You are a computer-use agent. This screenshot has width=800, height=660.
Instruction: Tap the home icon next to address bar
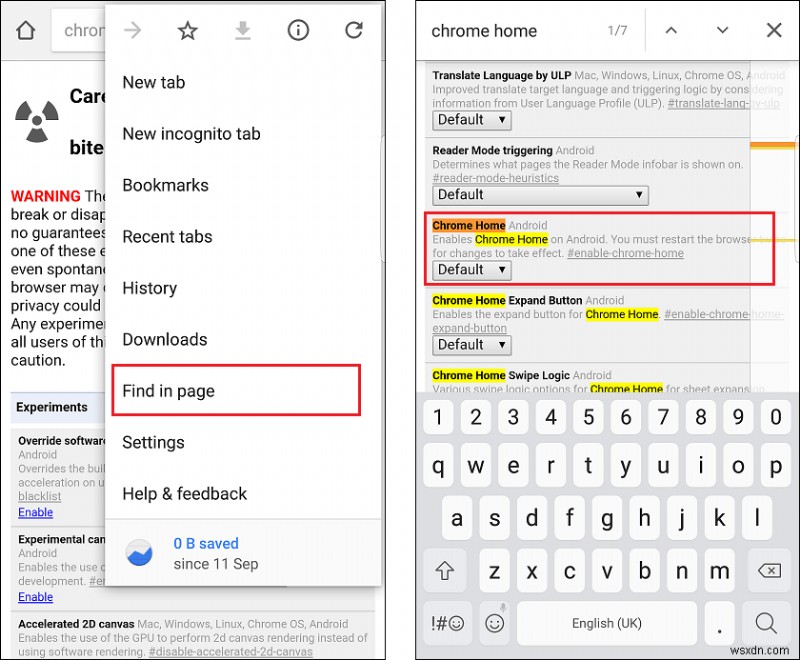point(23,31)
